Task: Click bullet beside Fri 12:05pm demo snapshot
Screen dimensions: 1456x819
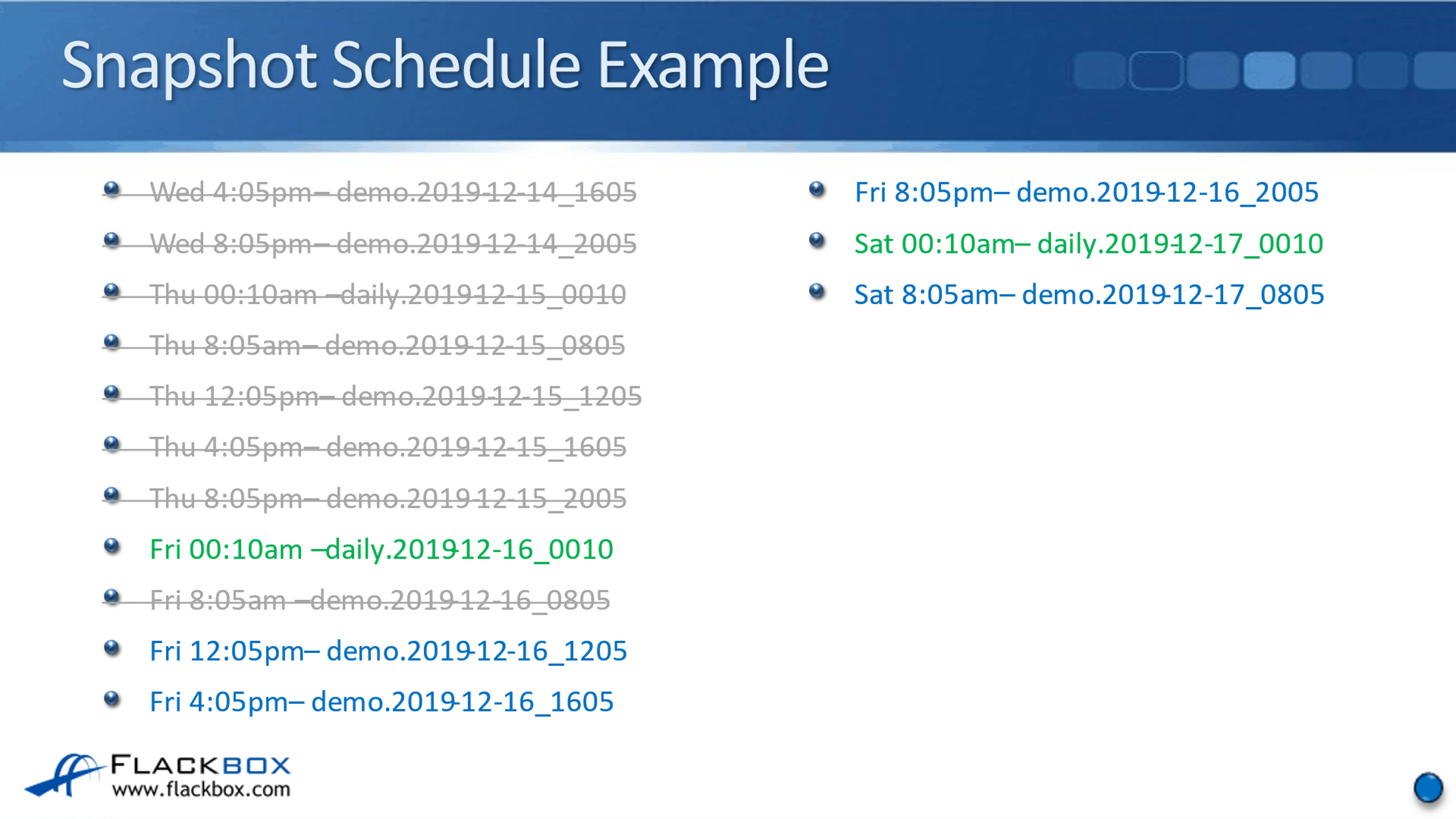Action: 111,648
